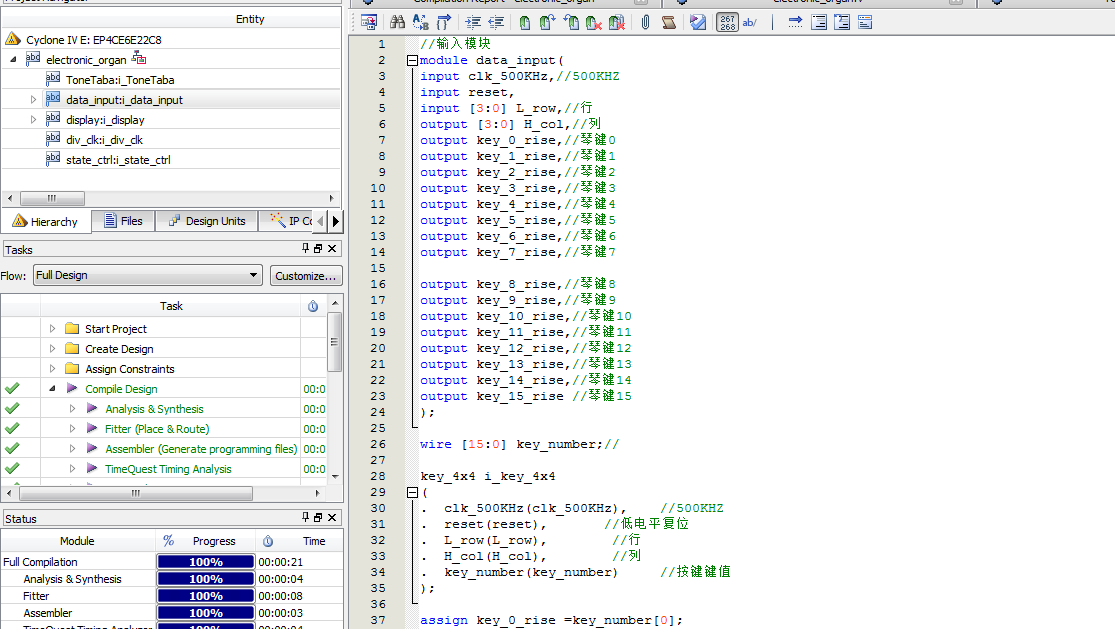
Task: Expand the data_input:i_data_input hierarchy node
Action: click(33, 100)
